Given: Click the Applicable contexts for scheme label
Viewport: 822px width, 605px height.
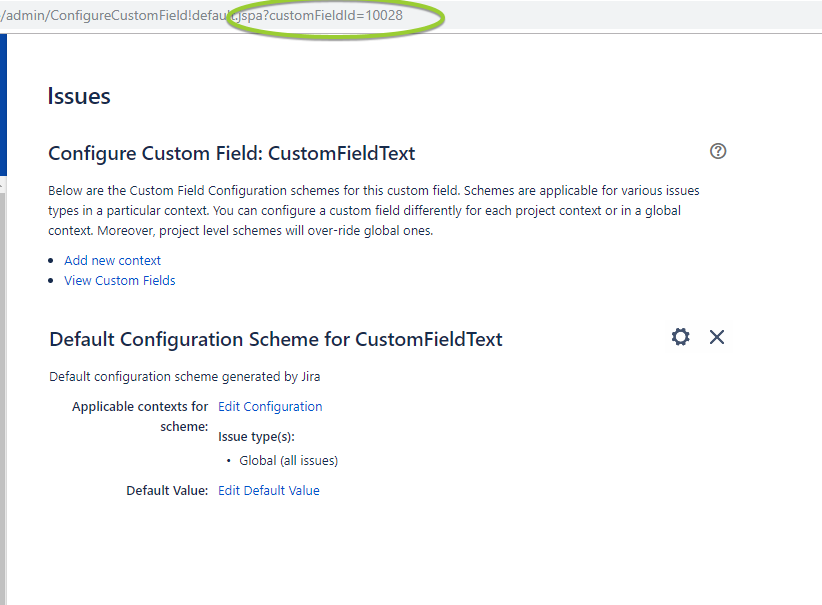Looking at the screenshot, I should pyautogui.click(x=140, y=416).
